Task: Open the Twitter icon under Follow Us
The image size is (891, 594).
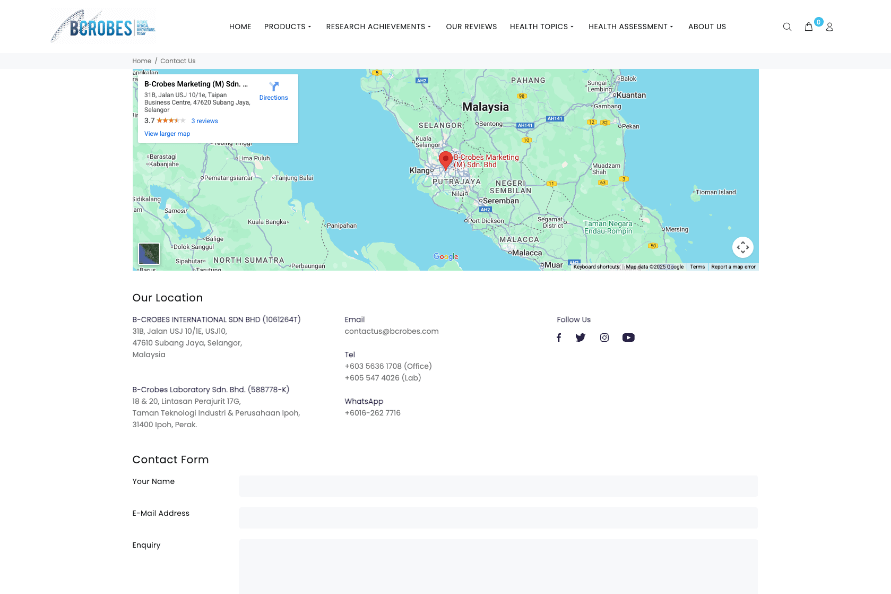Action: [580, 338]
